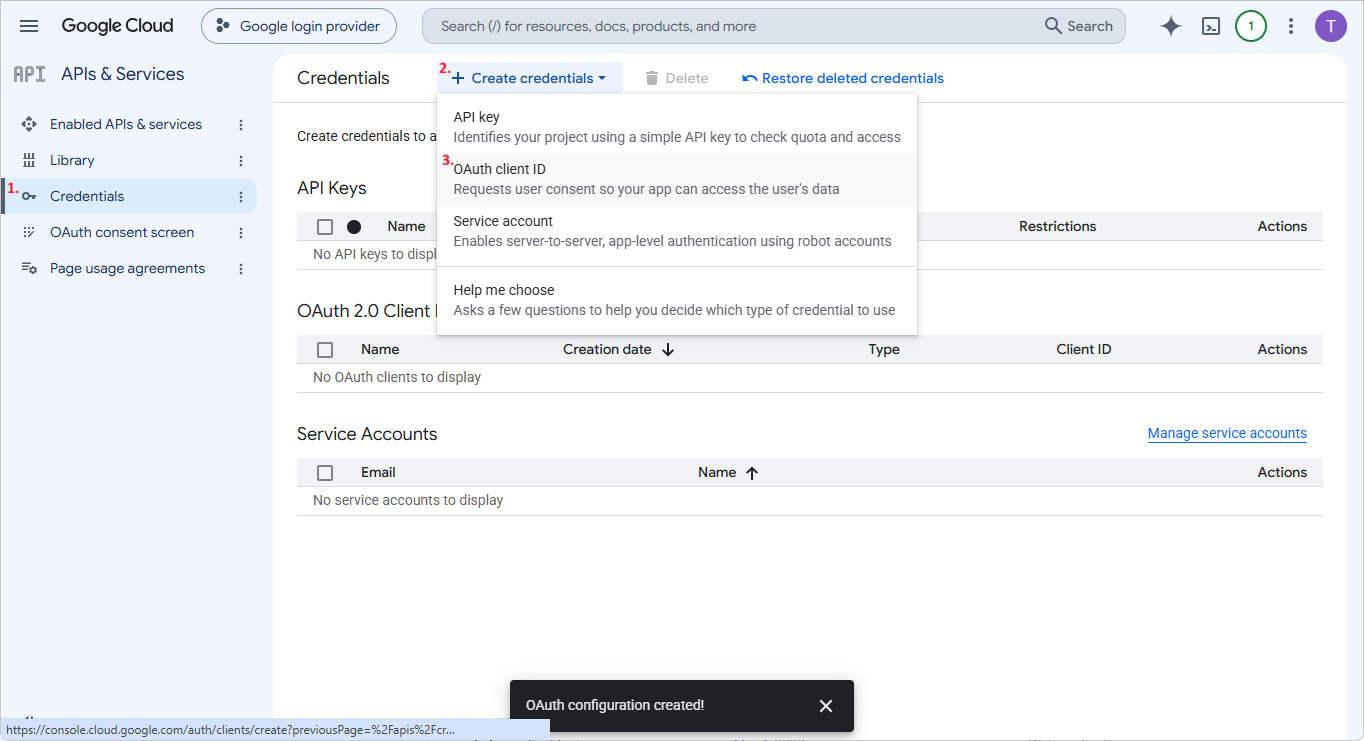Open the hamburger navigation menu
Image resolution: width=1364 pixels, height=741 pixels.
pyautogui.click(x=29, y=26)
